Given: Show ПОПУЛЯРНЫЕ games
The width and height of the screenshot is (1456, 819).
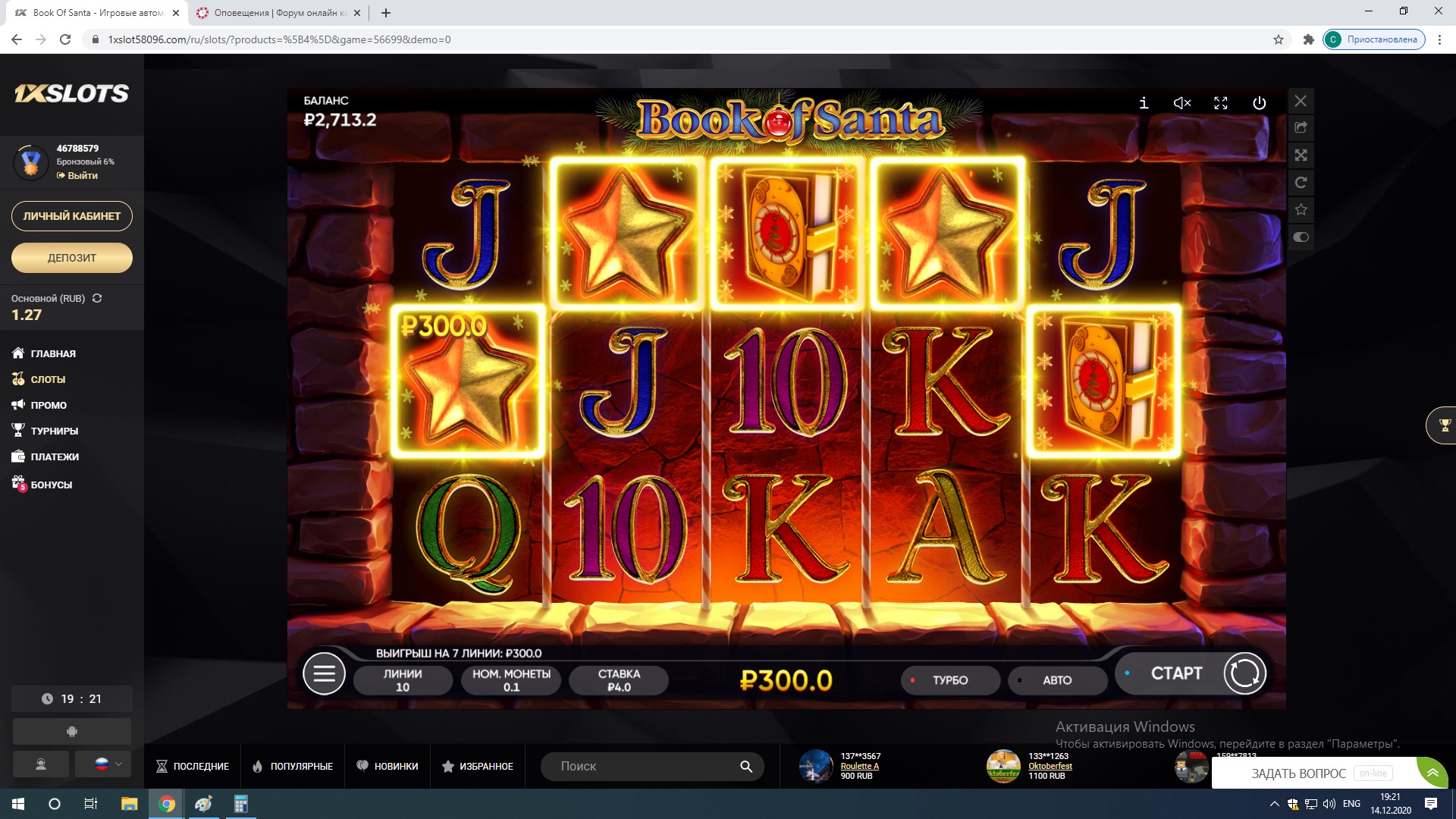Looking at the screenshot, I should point(293,767).
